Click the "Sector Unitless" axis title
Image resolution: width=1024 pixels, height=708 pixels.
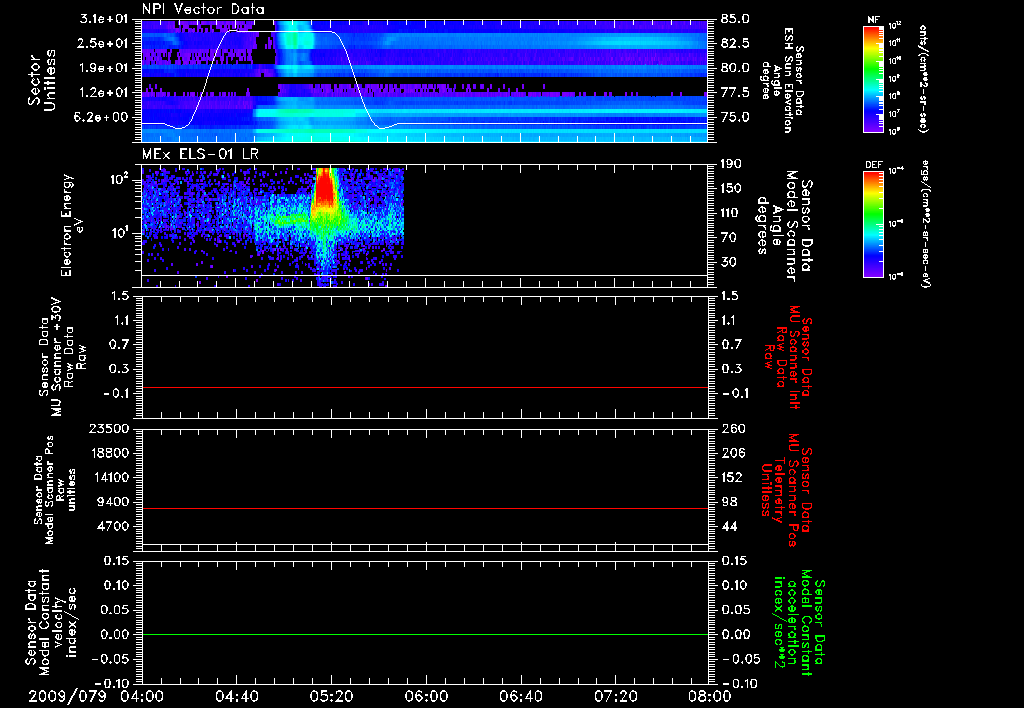coord(42,80)
